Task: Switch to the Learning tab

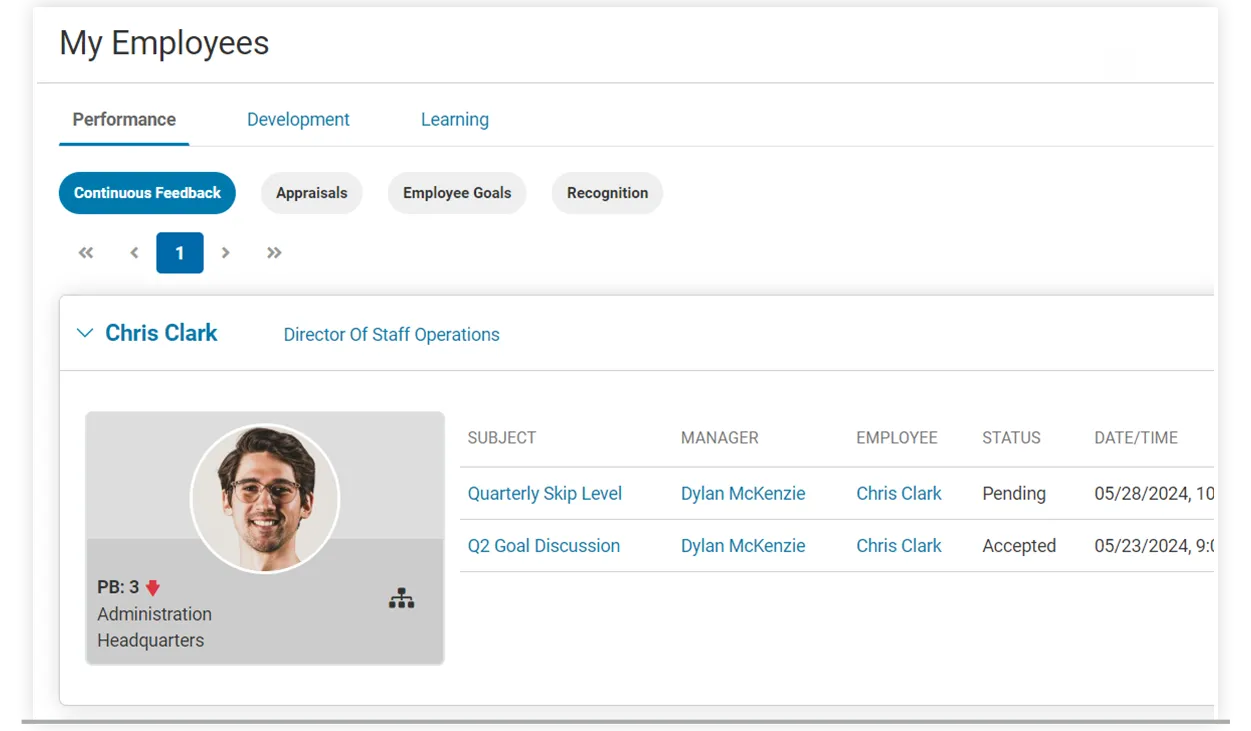Action: point(455,120)
